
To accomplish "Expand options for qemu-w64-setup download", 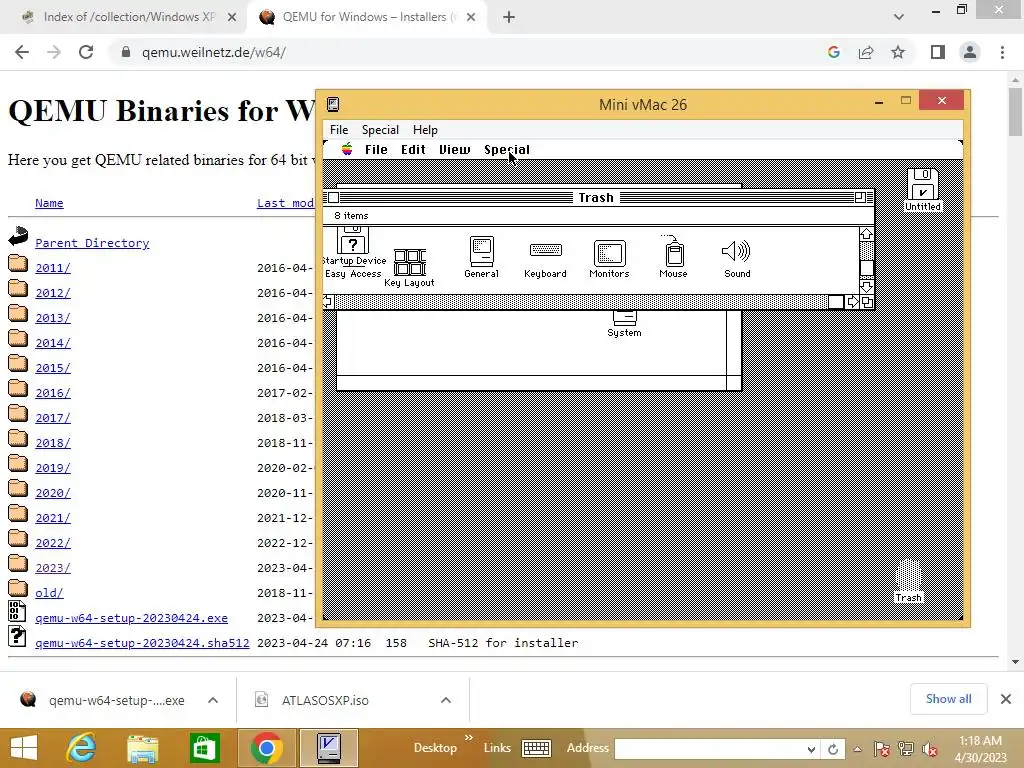I will tap(213, 700).
